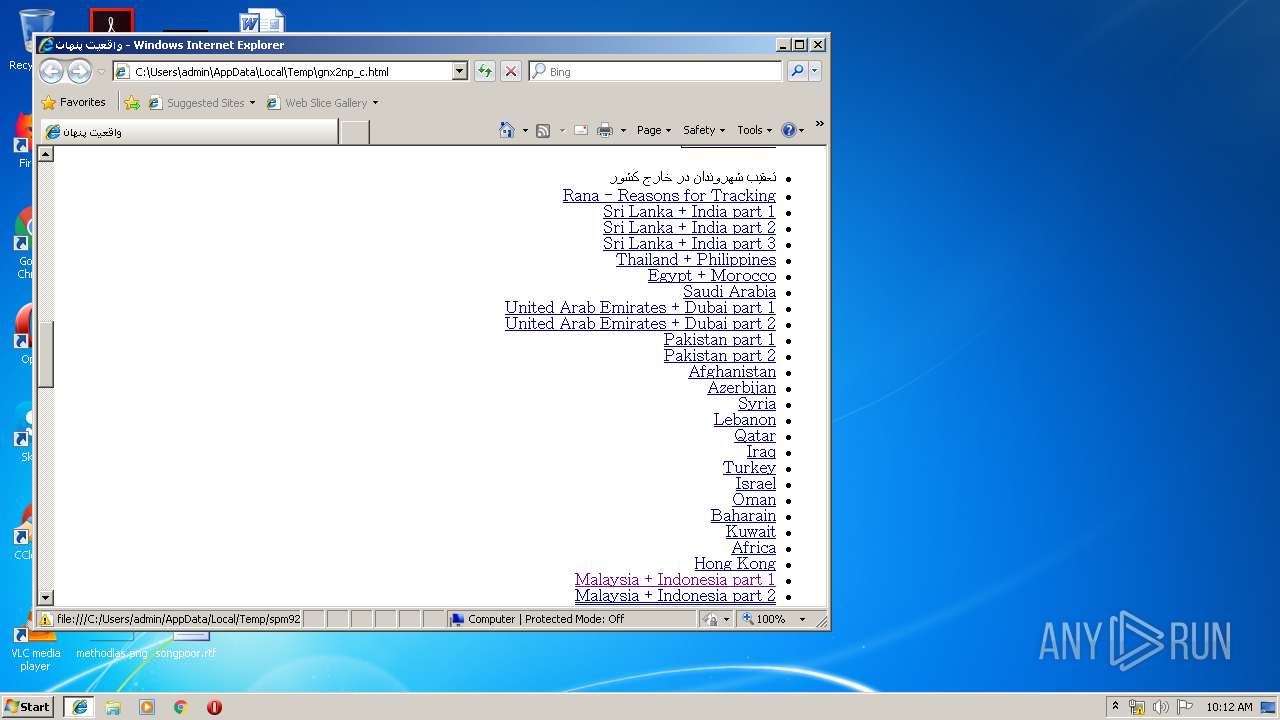Viewport: 1280px width, 720px height.
Task: Open the Sri Lanka + India part 2 link
Action: pos(689,227)
